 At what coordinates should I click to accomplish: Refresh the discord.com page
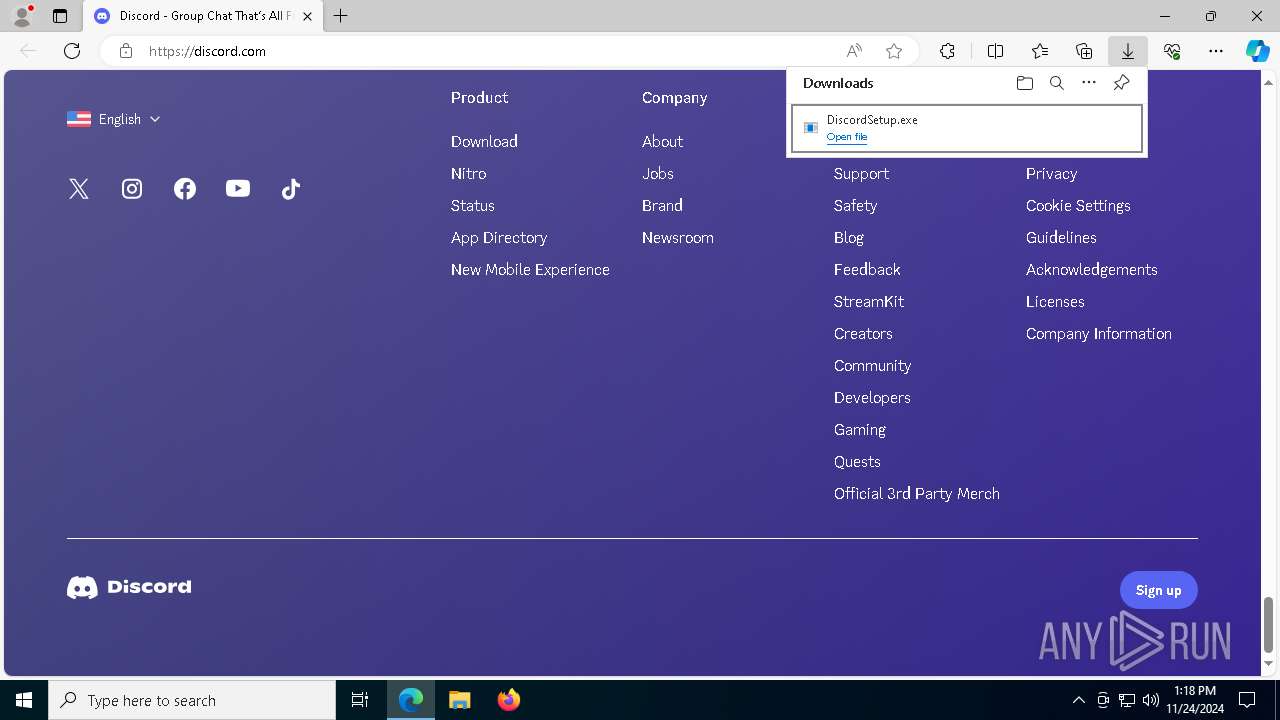[72, 51]
